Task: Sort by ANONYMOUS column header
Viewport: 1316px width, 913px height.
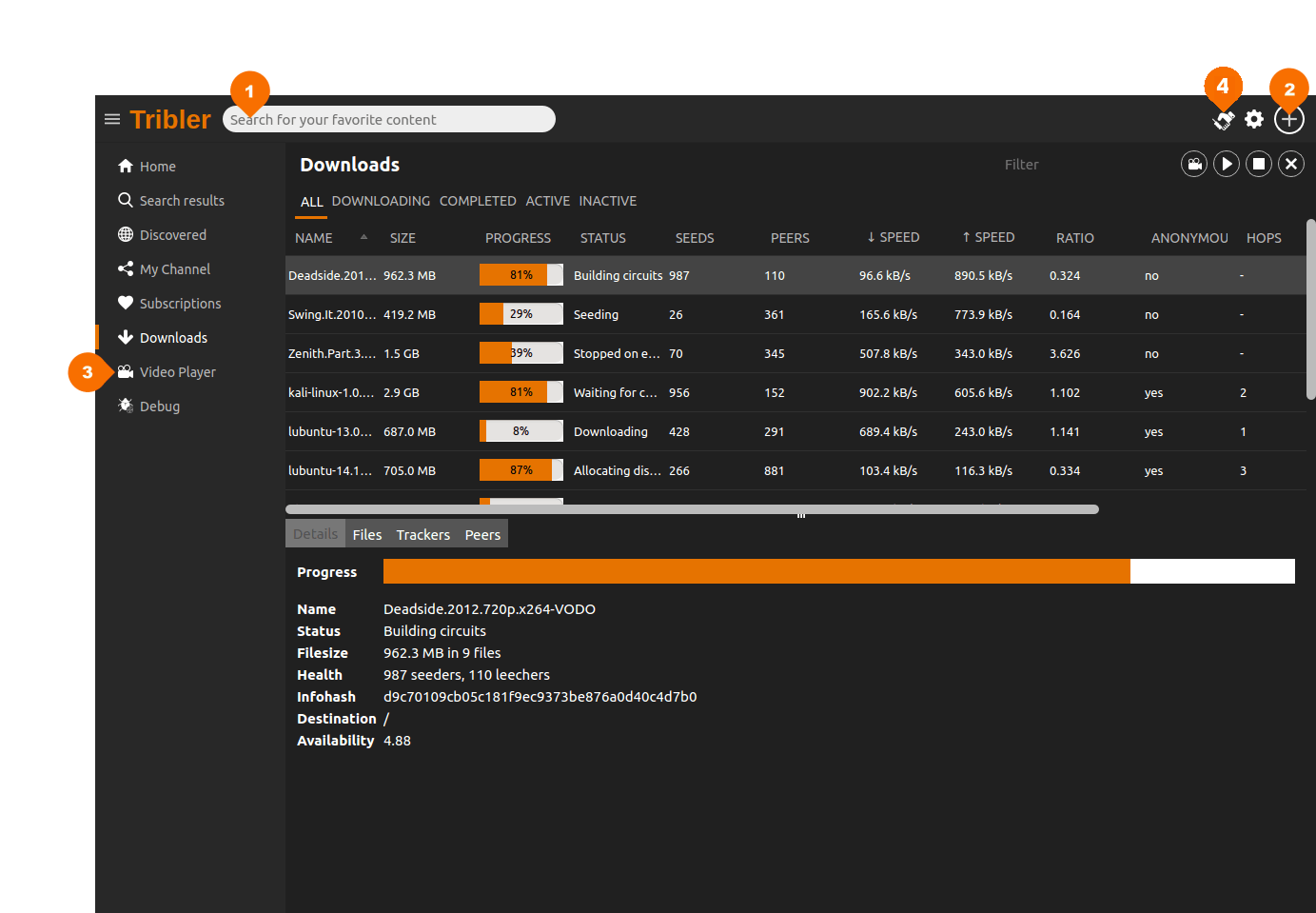Action: click(x=1189, y=238)
